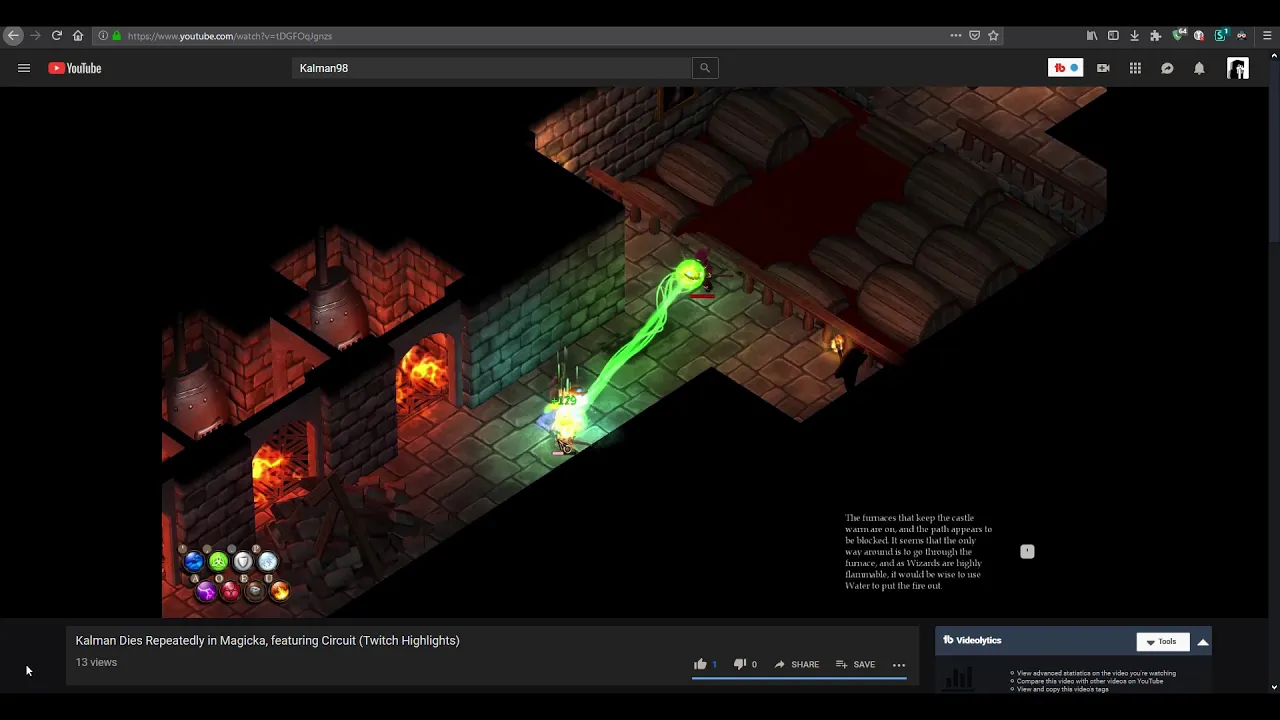
Task: Go to YouTube home via logo
Action: coord(75,68)
